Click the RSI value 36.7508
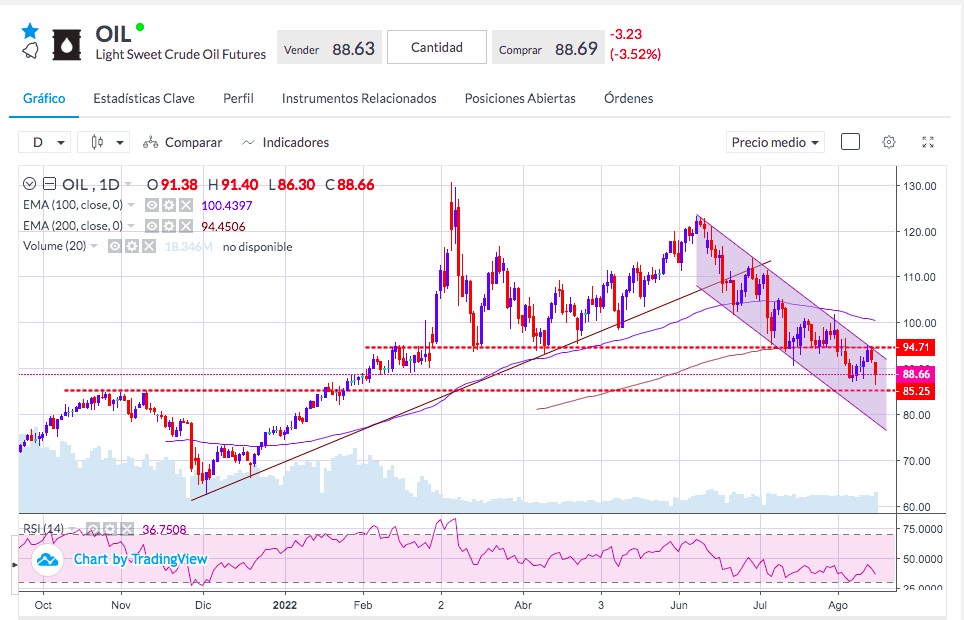The image size is (964, 620). [164, 530]
